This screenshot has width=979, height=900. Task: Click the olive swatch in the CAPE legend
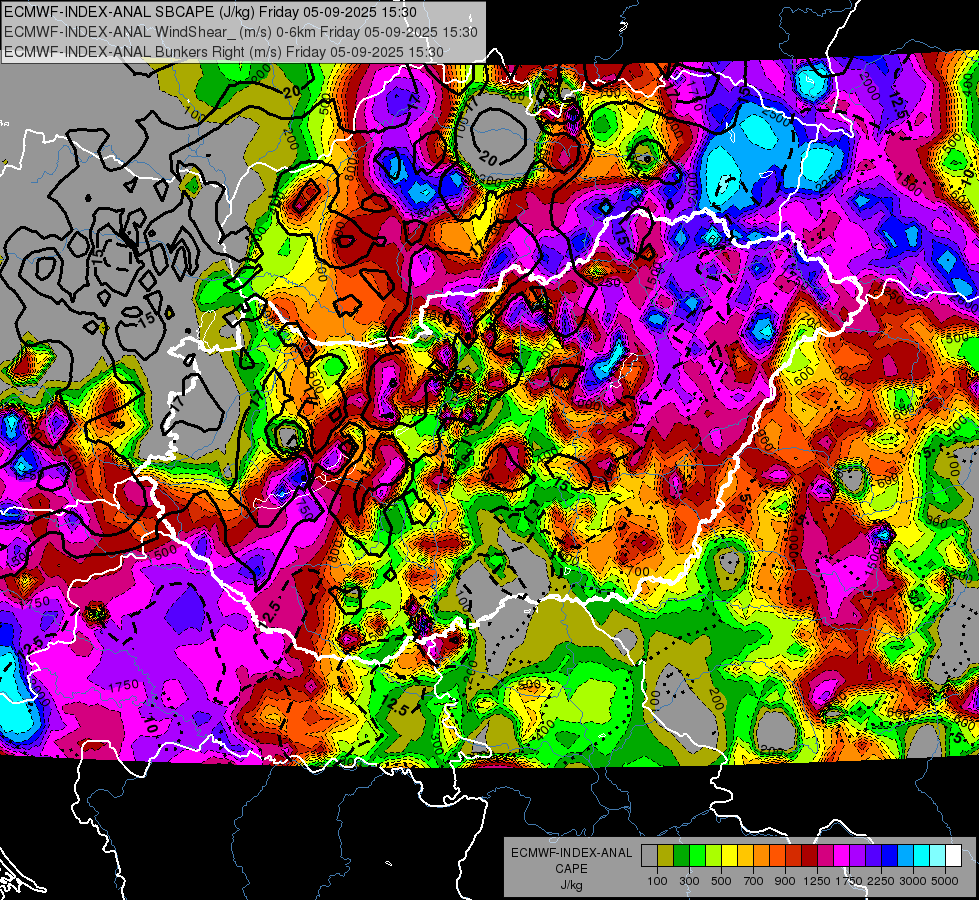[666, 856]
